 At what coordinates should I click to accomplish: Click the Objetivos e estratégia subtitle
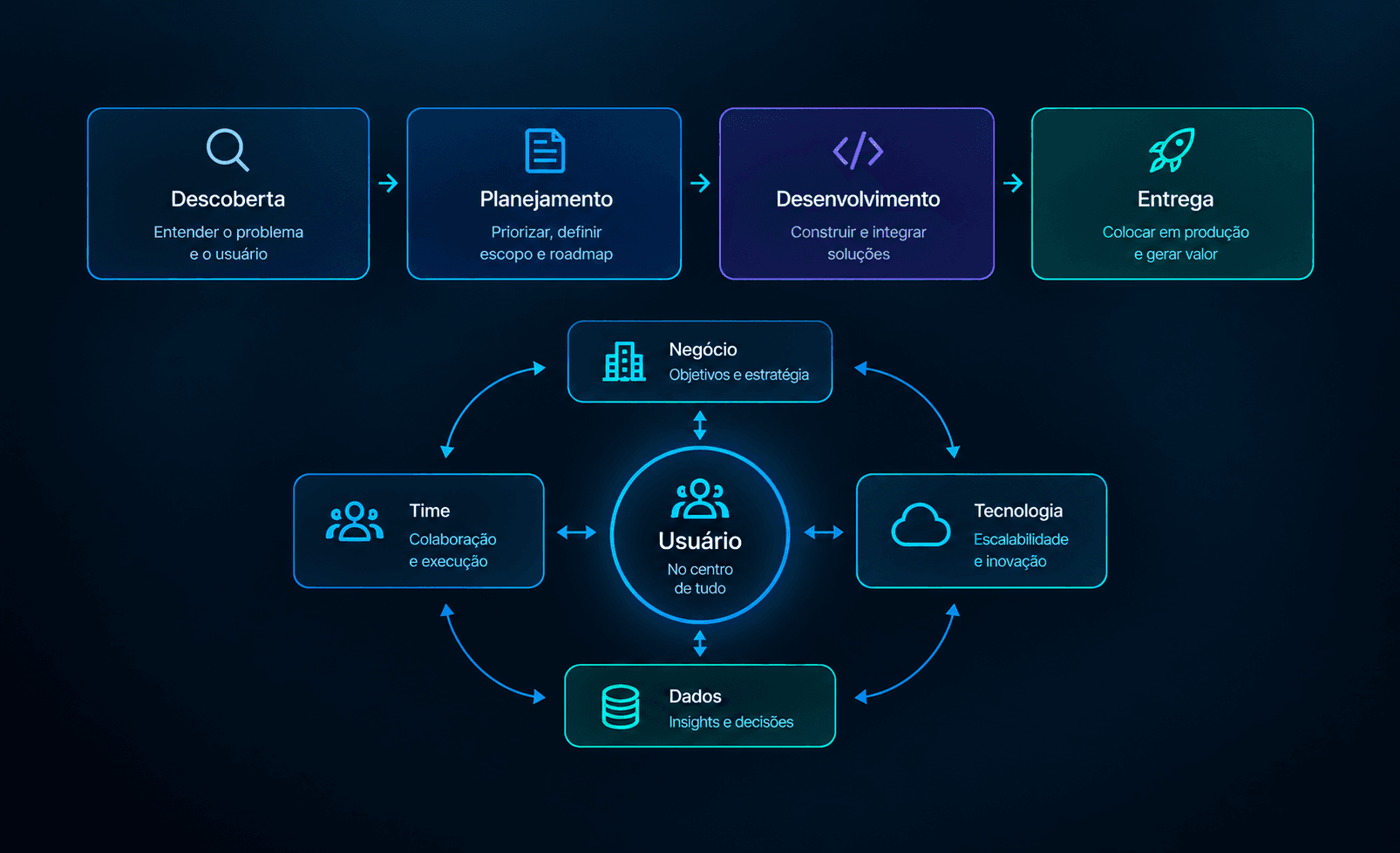click(x=739, y=375)
